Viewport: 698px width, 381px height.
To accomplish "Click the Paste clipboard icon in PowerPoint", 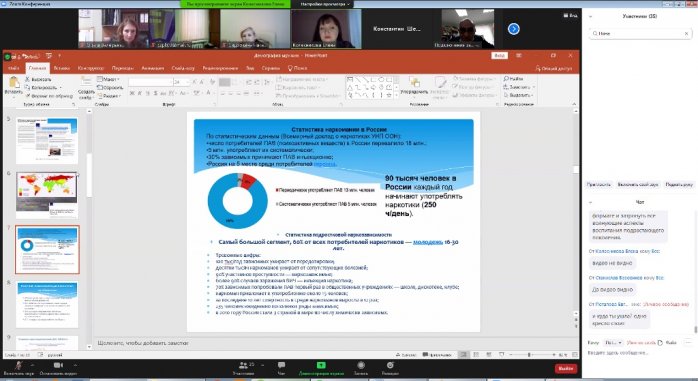I will coord(14,83).
